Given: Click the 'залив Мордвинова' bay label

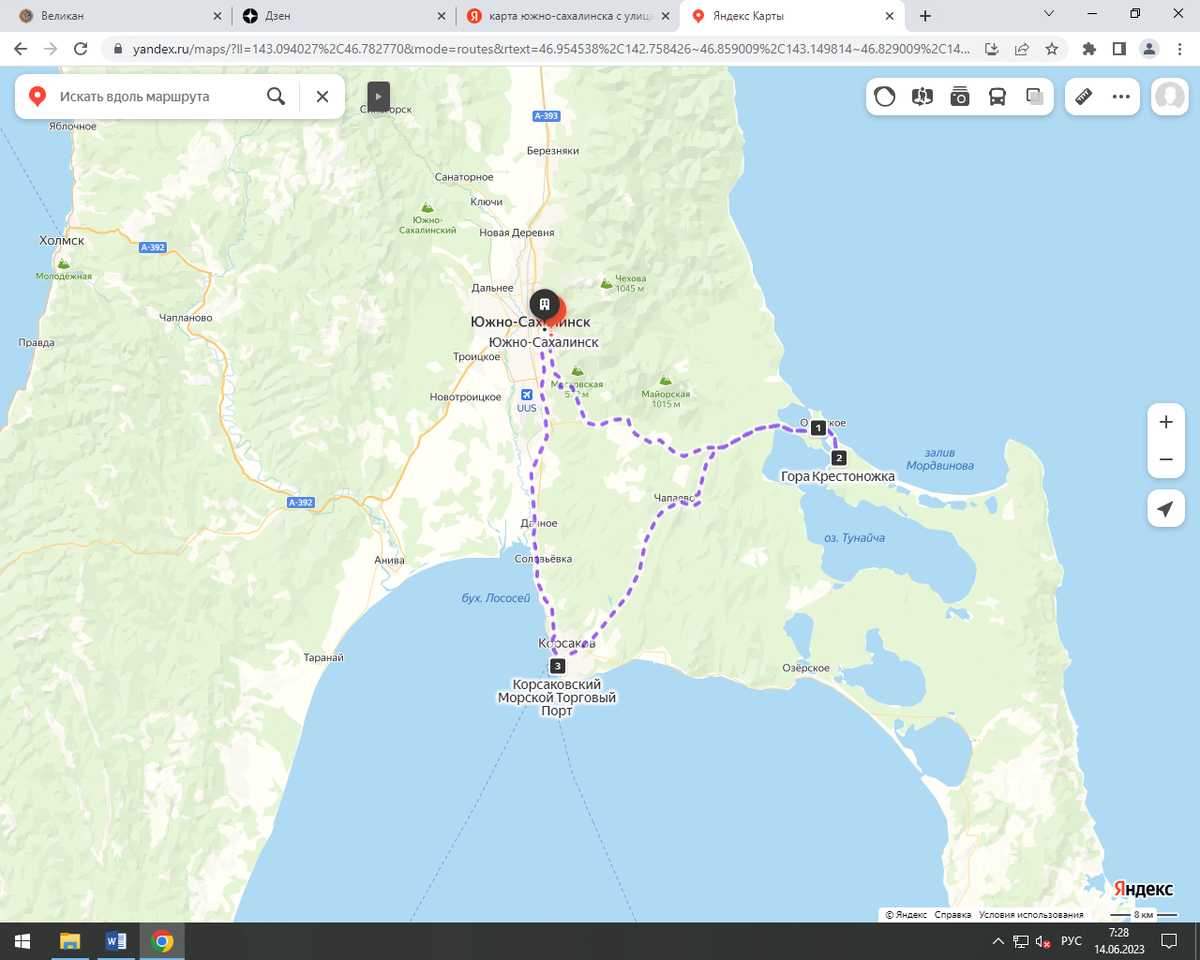Looking at the screenshot, I should [940, 459].
